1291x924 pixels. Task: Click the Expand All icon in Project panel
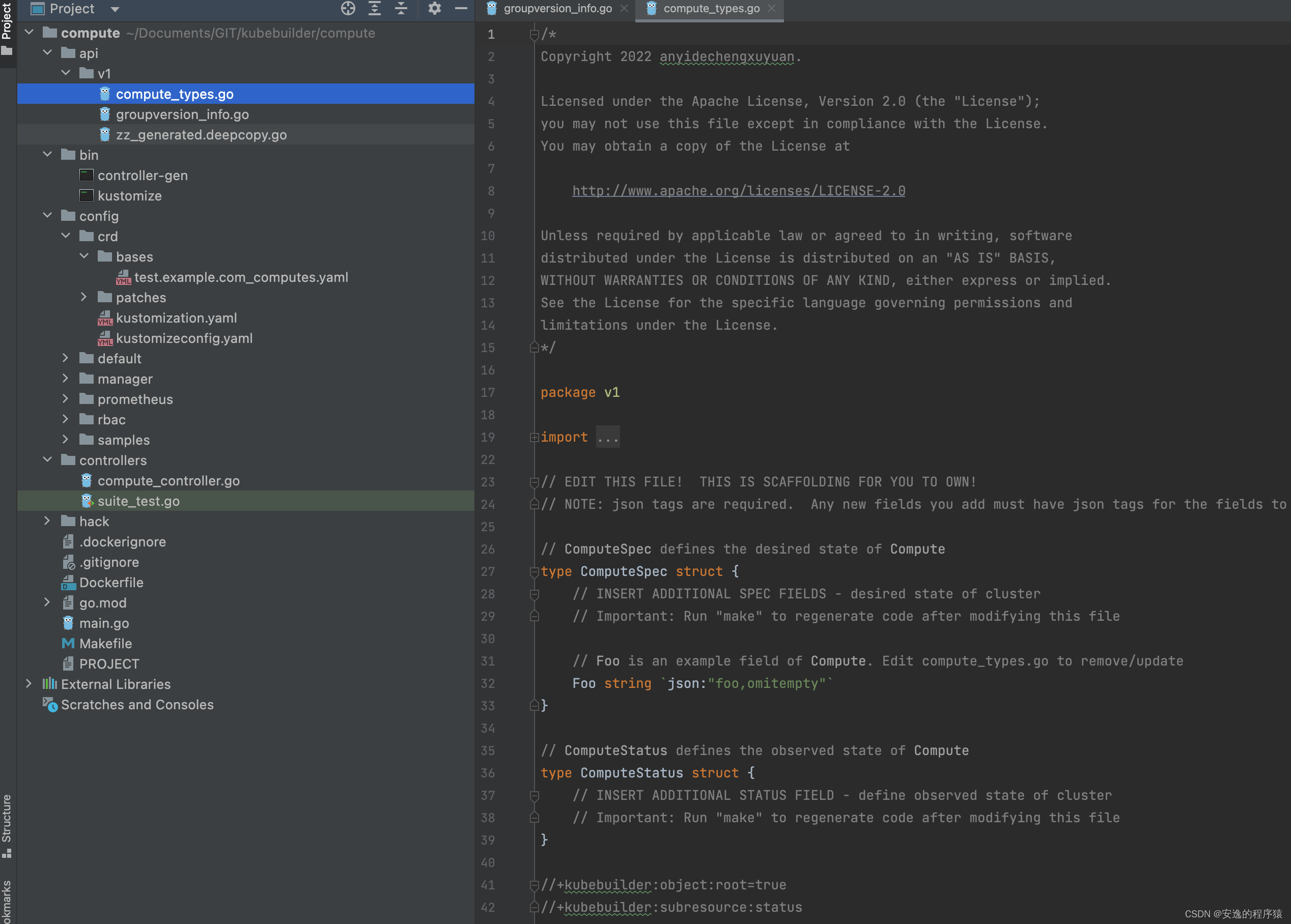375,9
